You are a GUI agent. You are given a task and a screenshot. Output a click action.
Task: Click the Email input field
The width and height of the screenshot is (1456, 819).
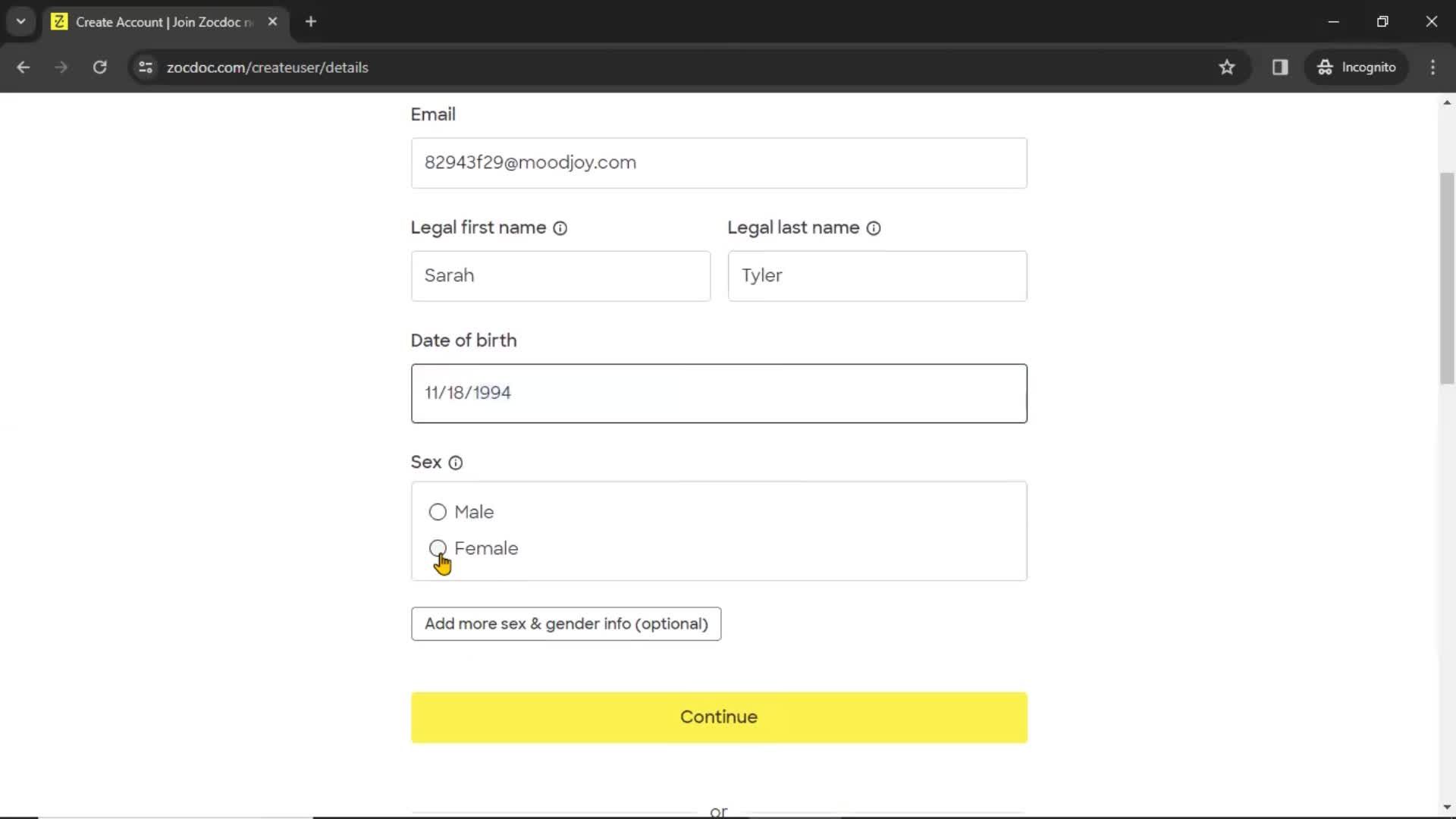tap(719, 163)
